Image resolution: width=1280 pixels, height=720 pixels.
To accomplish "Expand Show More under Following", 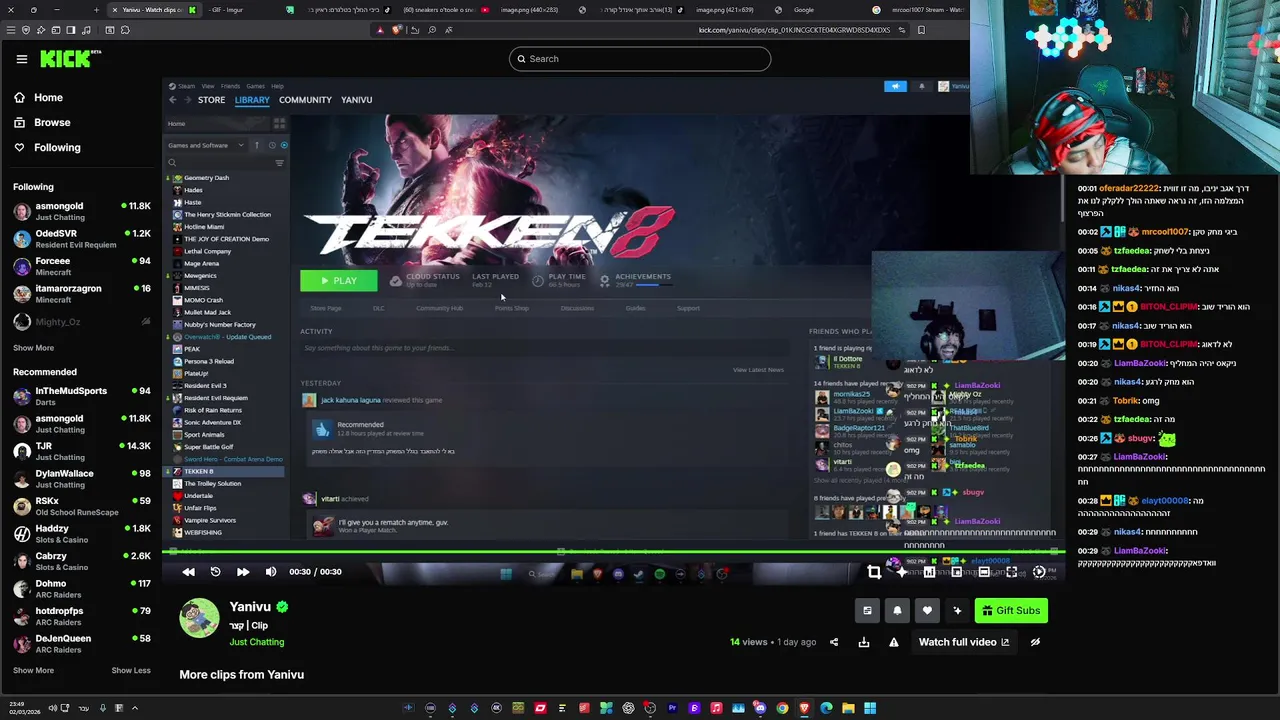I will click(33, 348).
